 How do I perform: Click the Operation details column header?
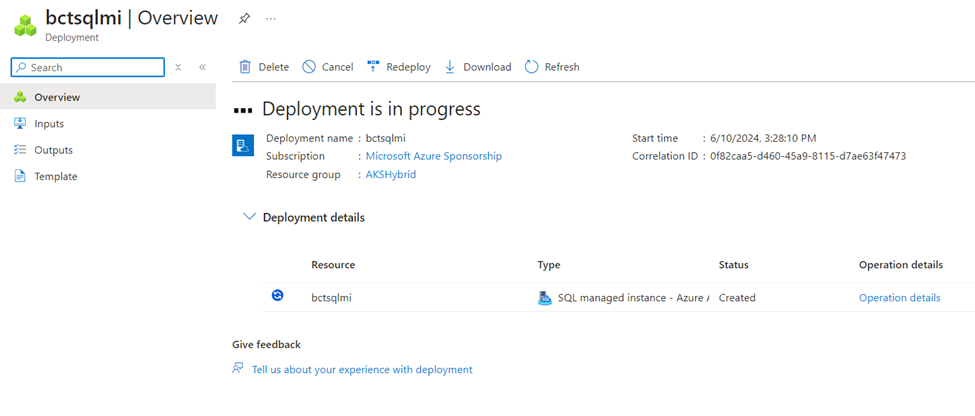[901, 265]
